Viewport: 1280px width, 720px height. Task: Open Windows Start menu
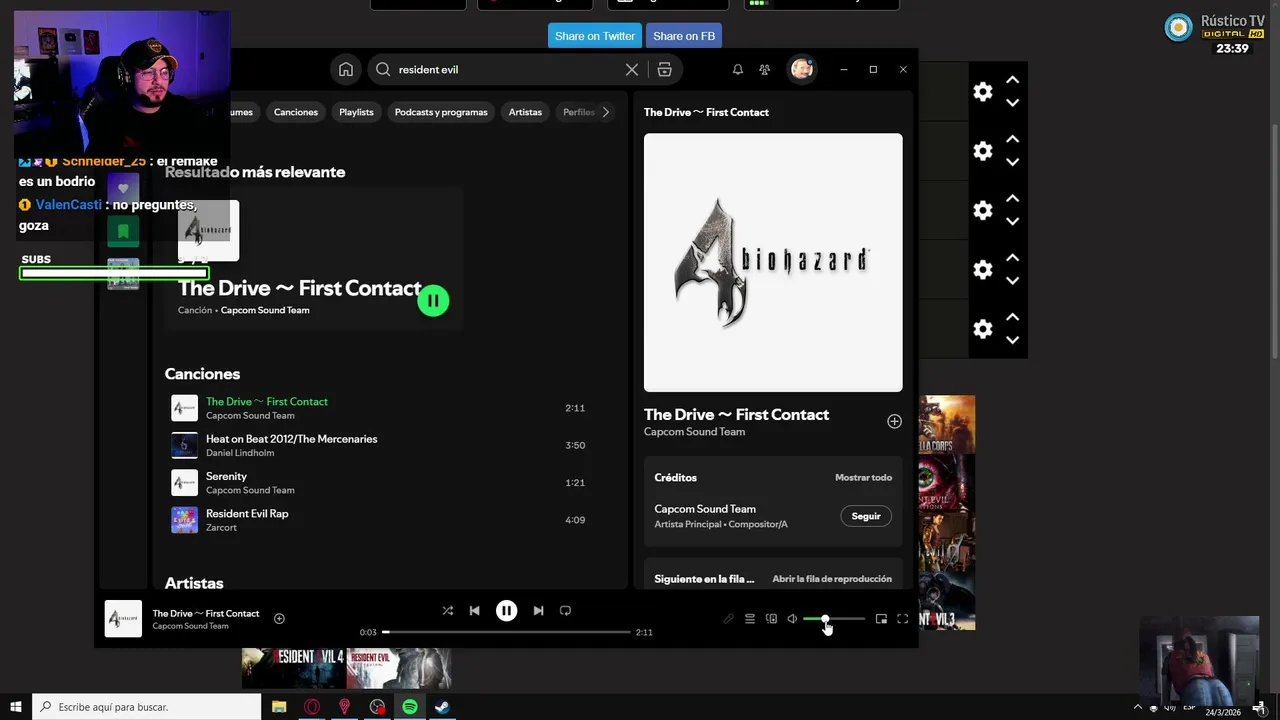[16, 707]
